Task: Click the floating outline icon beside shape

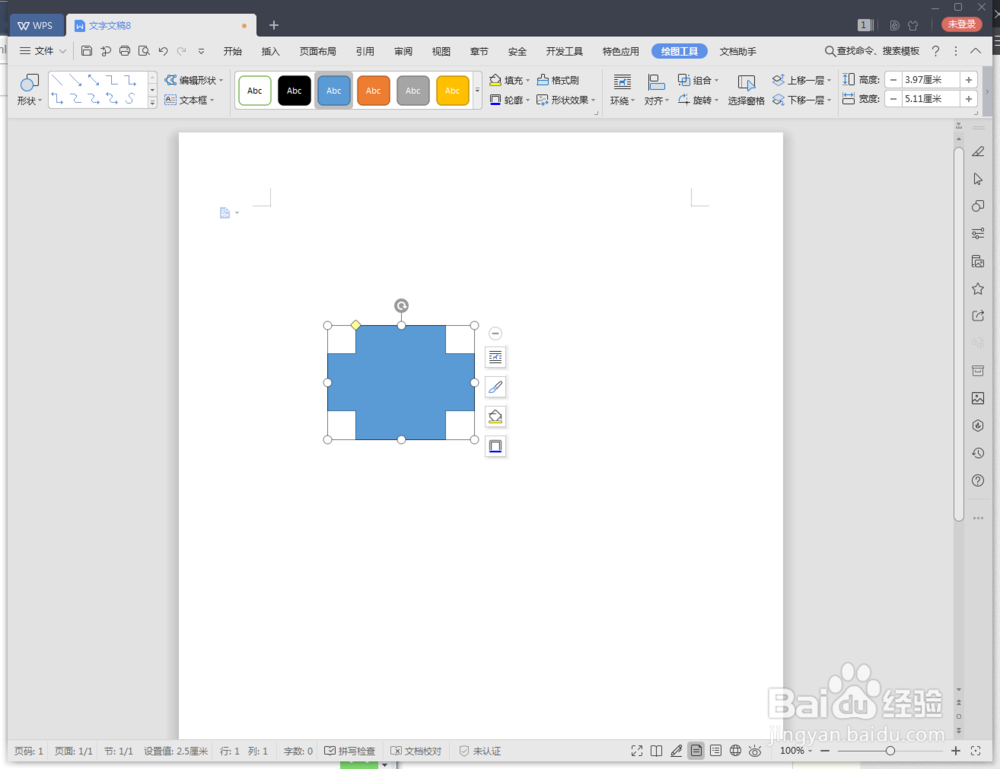Action: (496, 446)
